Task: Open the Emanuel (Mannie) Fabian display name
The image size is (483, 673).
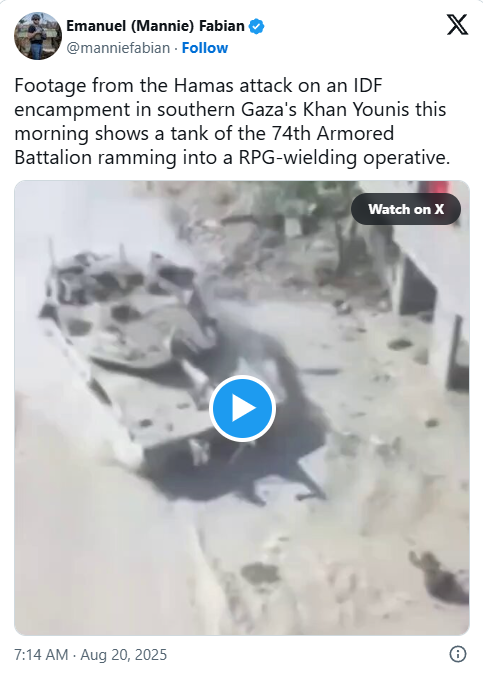Action: point(155,26)
